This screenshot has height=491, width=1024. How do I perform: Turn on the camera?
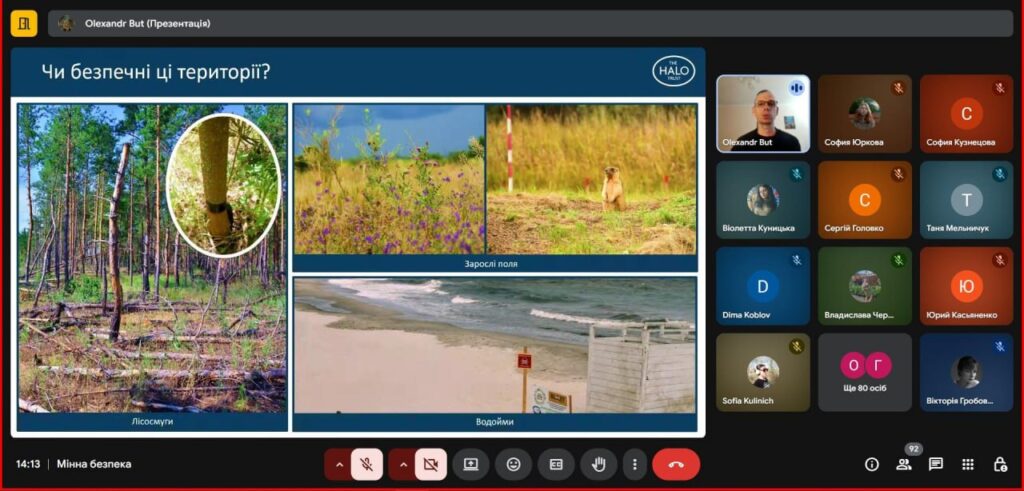click(x=431, y=464)
